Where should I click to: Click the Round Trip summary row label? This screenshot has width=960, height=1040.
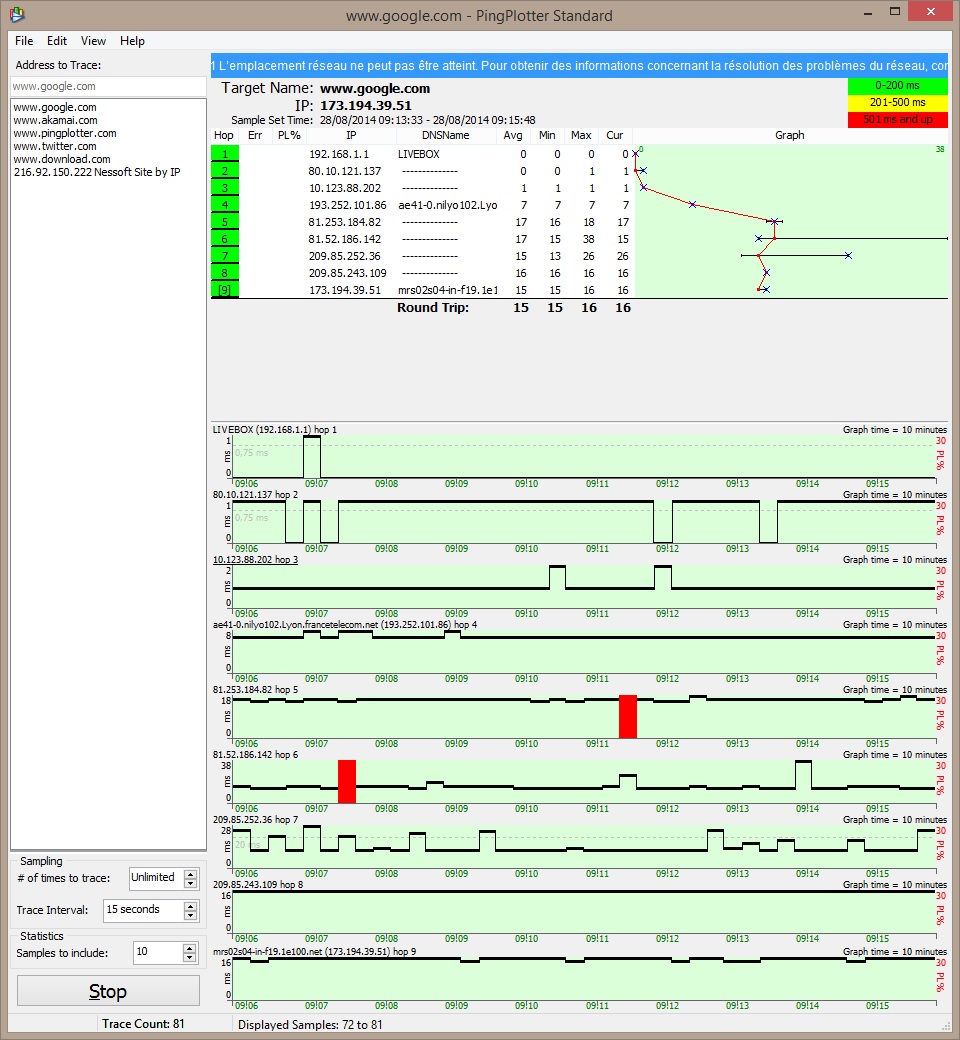tap(433, 307)
